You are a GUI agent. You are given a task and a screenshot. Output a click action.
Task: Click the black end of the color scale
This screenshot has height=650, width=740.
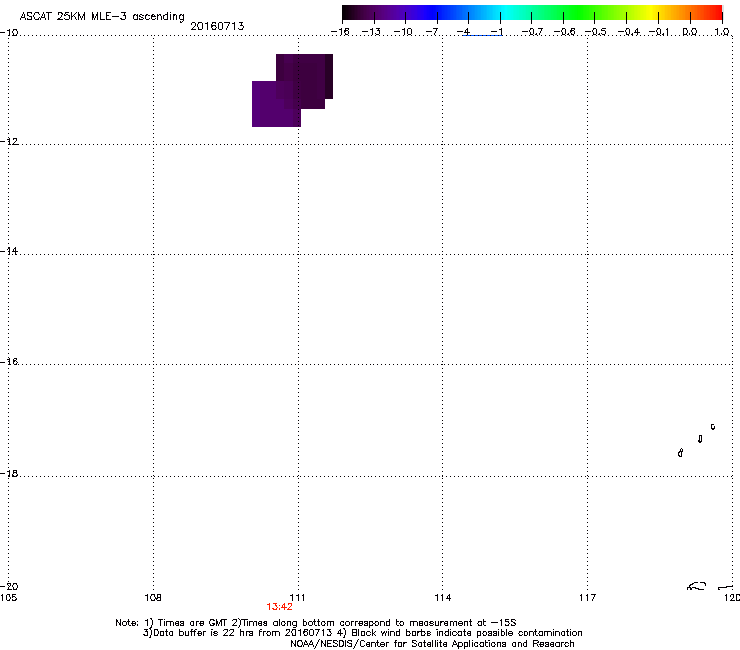pos(349,13)
